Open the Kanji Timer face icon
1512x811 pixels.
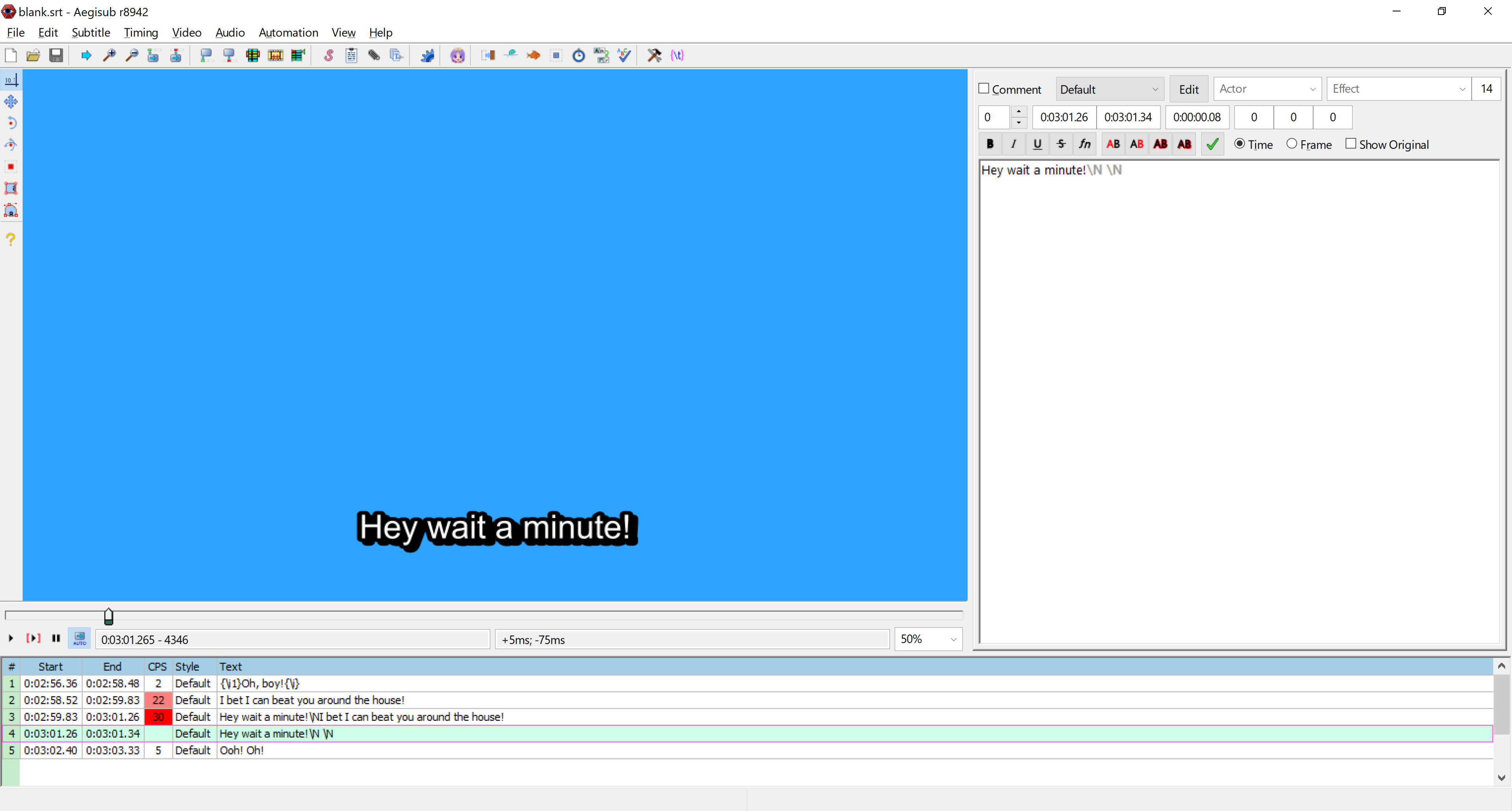pos(457,56)
